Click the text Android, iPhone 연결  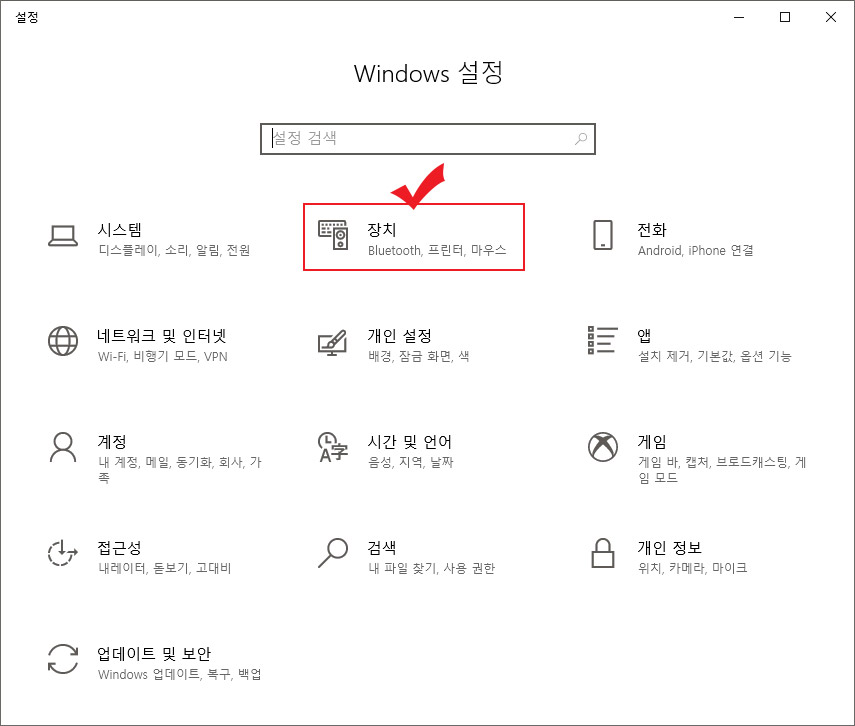(696, 250)
